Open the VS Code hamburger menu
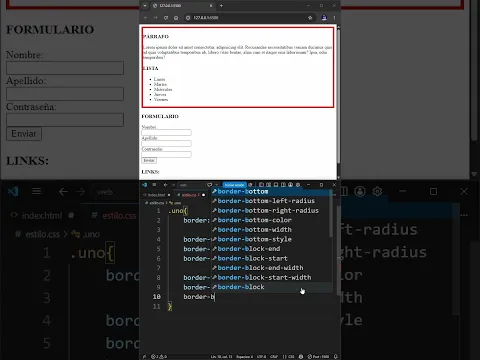The height and width of the screenshot is (360, 480). [x=154, y=185]
